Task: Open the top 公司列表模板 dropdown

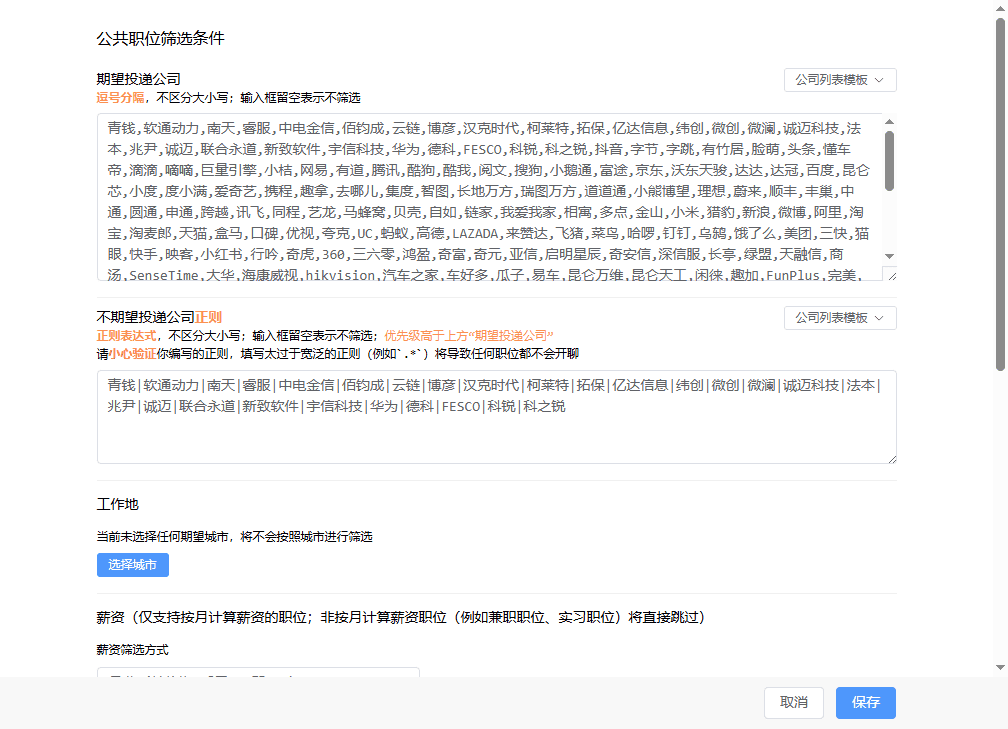Action: [x=840, y=79]
